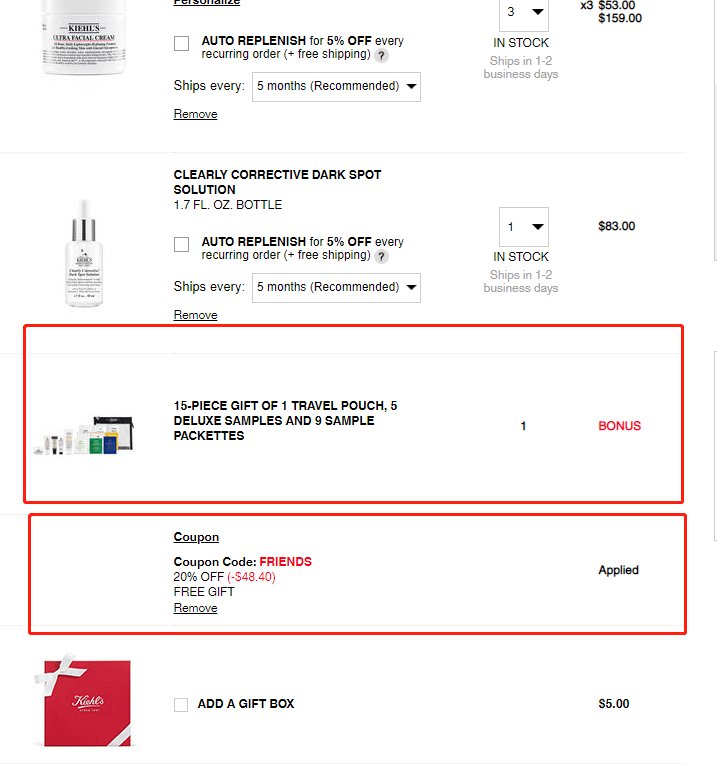
Task: Click the Clearly Corrective Dark Spot Solution title
Action: [x=277, y=182]
